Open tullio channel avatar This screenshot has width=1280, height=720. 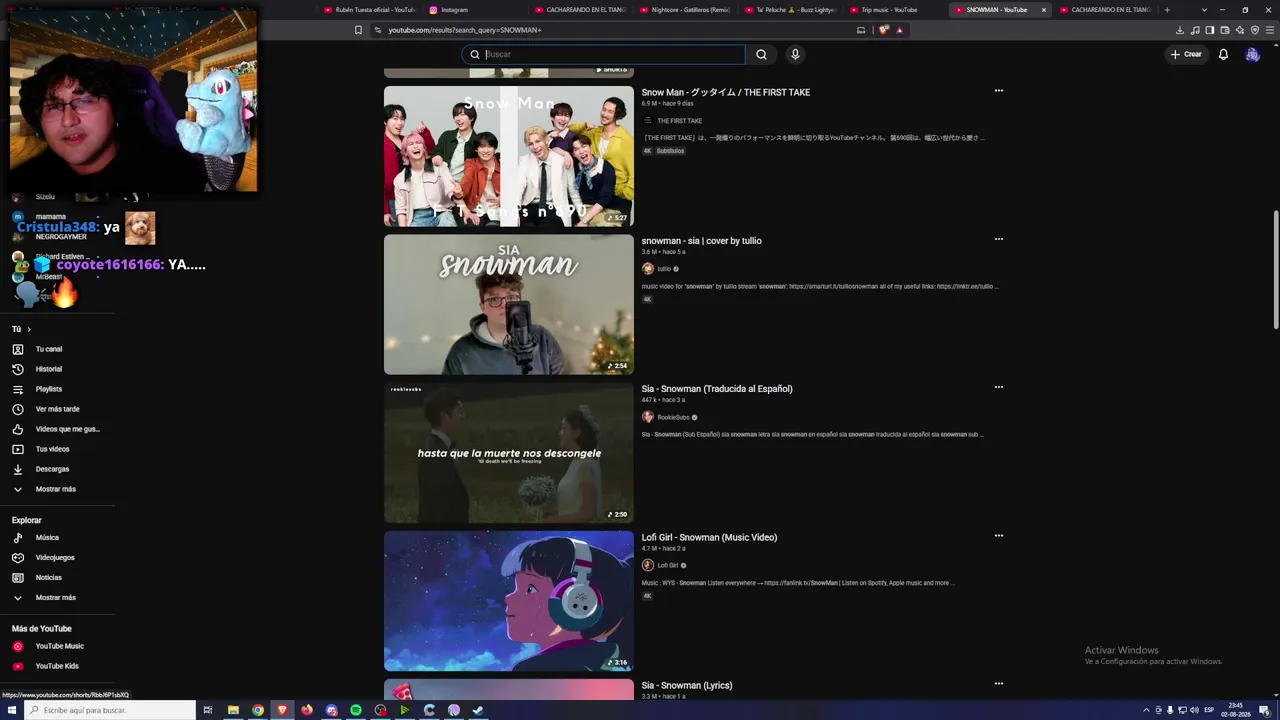coord(648,269)
